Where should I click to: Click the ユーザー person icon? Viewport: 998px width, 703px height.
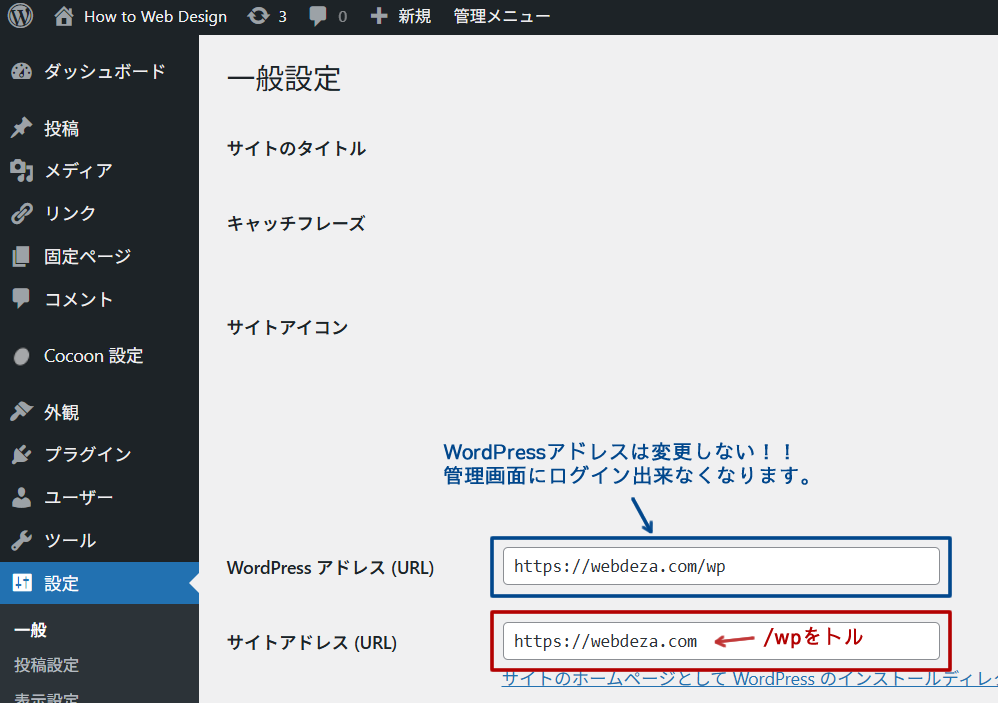coord(21,497)
